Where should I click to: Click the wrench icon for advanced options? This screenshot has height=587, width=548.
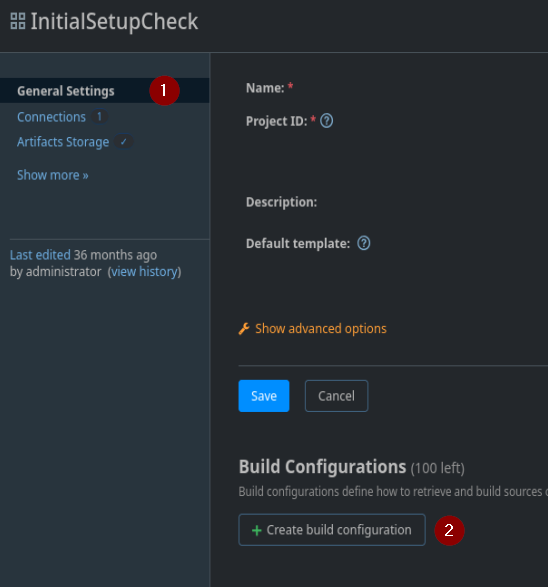click(x=244, y=329)
